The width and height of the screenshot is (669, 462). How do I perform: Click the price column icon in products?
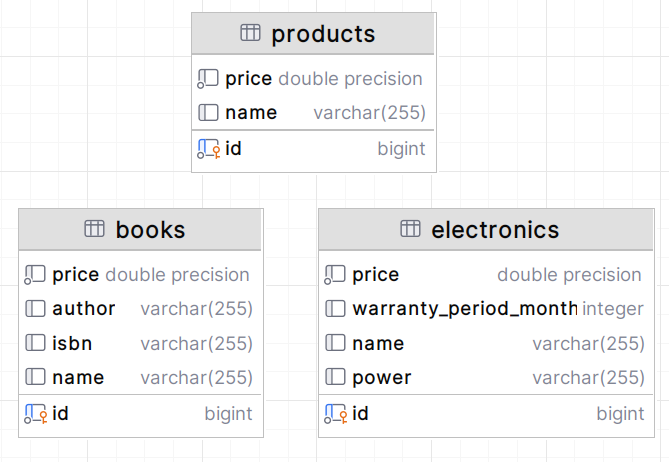pyautogui.click(x=208, y=78)
